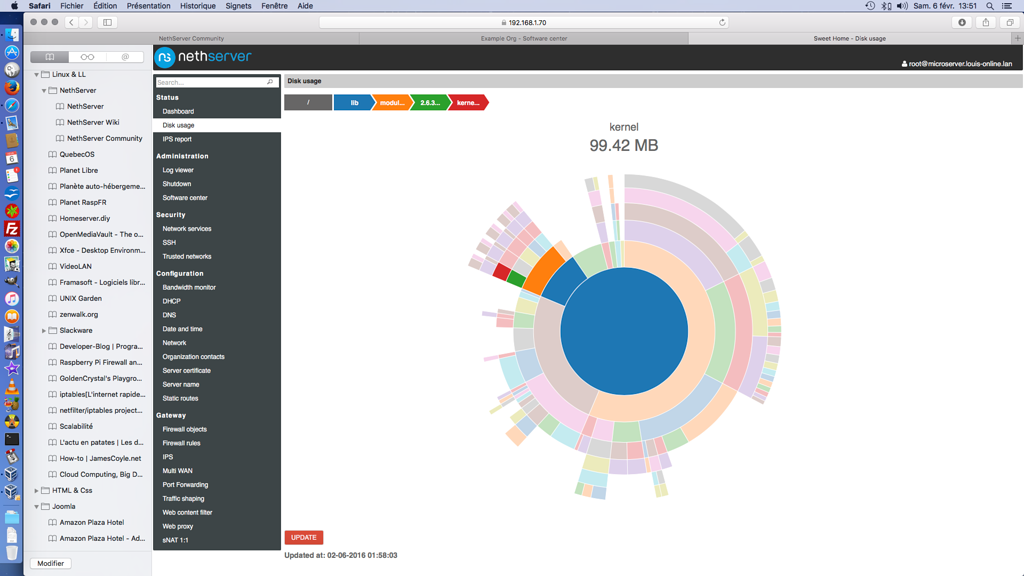Expand the HTML & Css folder
Screen dimensions: 1024x576
point(37,490)
